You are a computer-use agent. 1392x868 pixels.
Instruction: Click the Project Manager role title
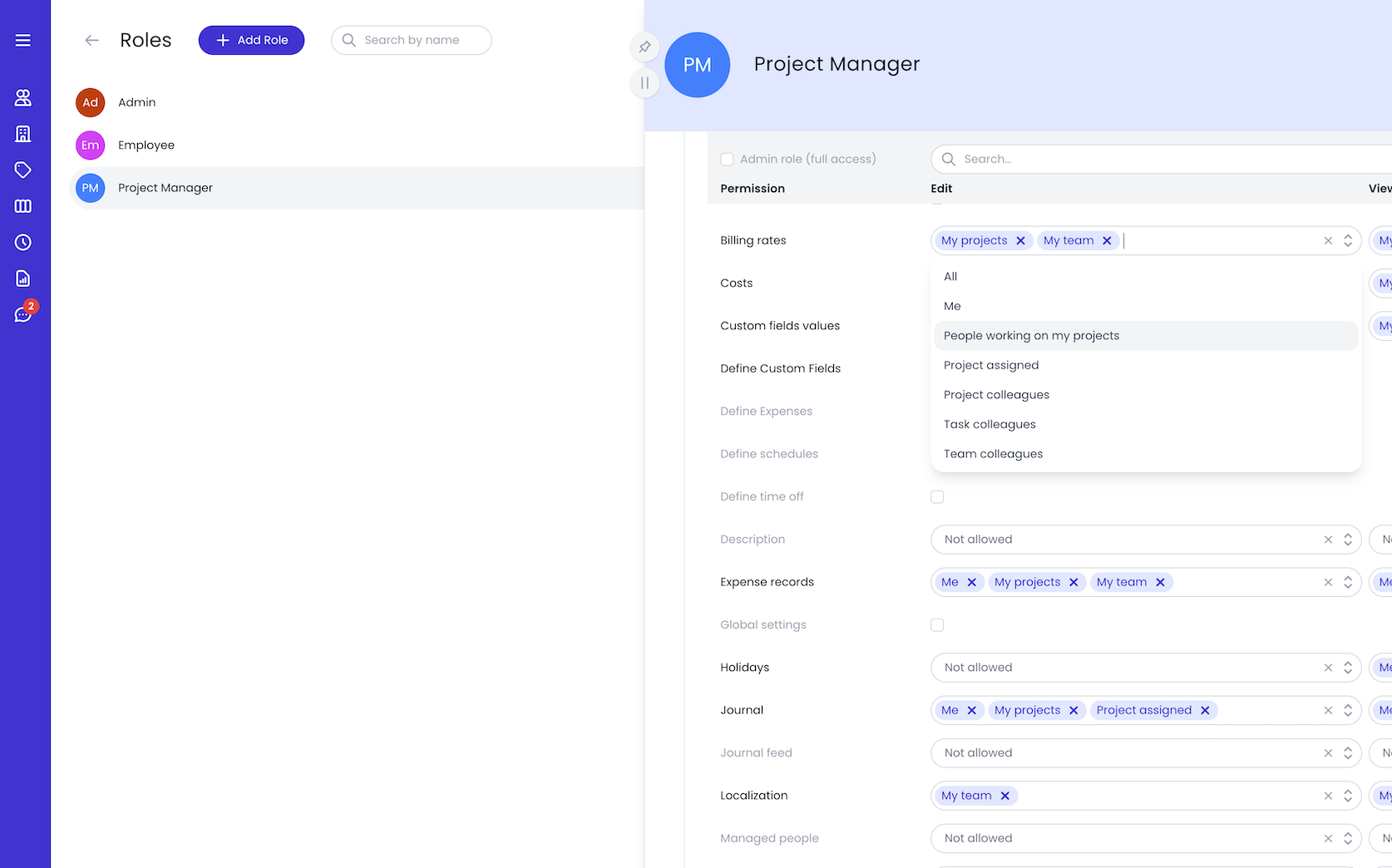(837, 64)
